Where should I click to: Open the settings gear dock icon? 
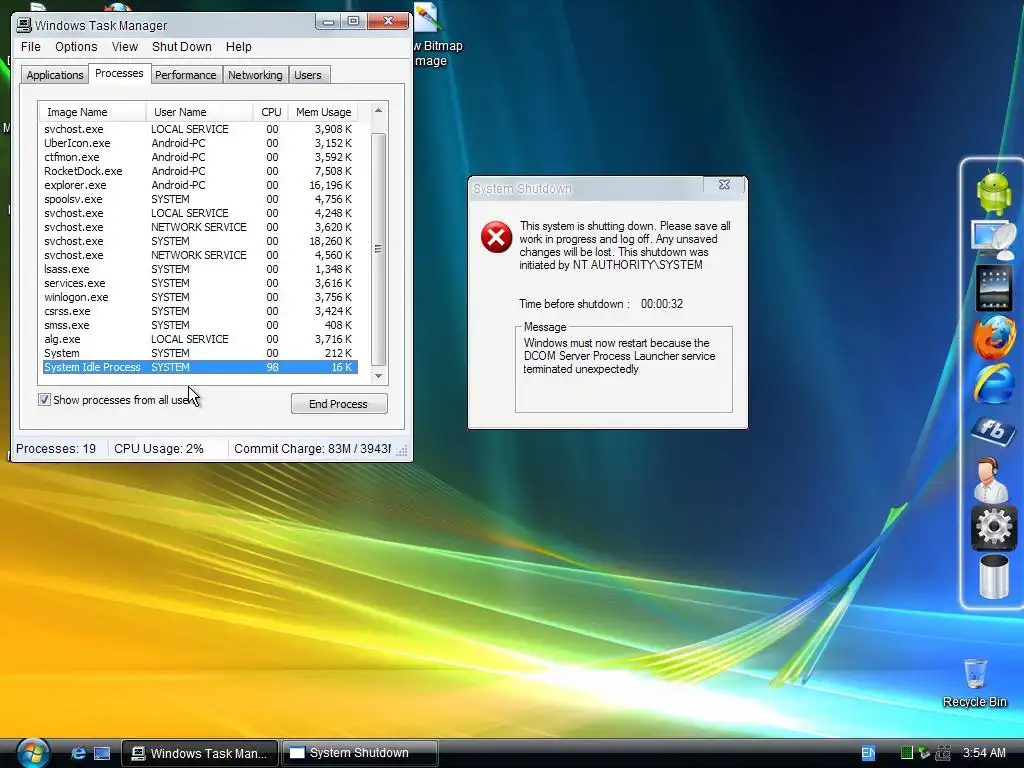click(x=993, y=526)
